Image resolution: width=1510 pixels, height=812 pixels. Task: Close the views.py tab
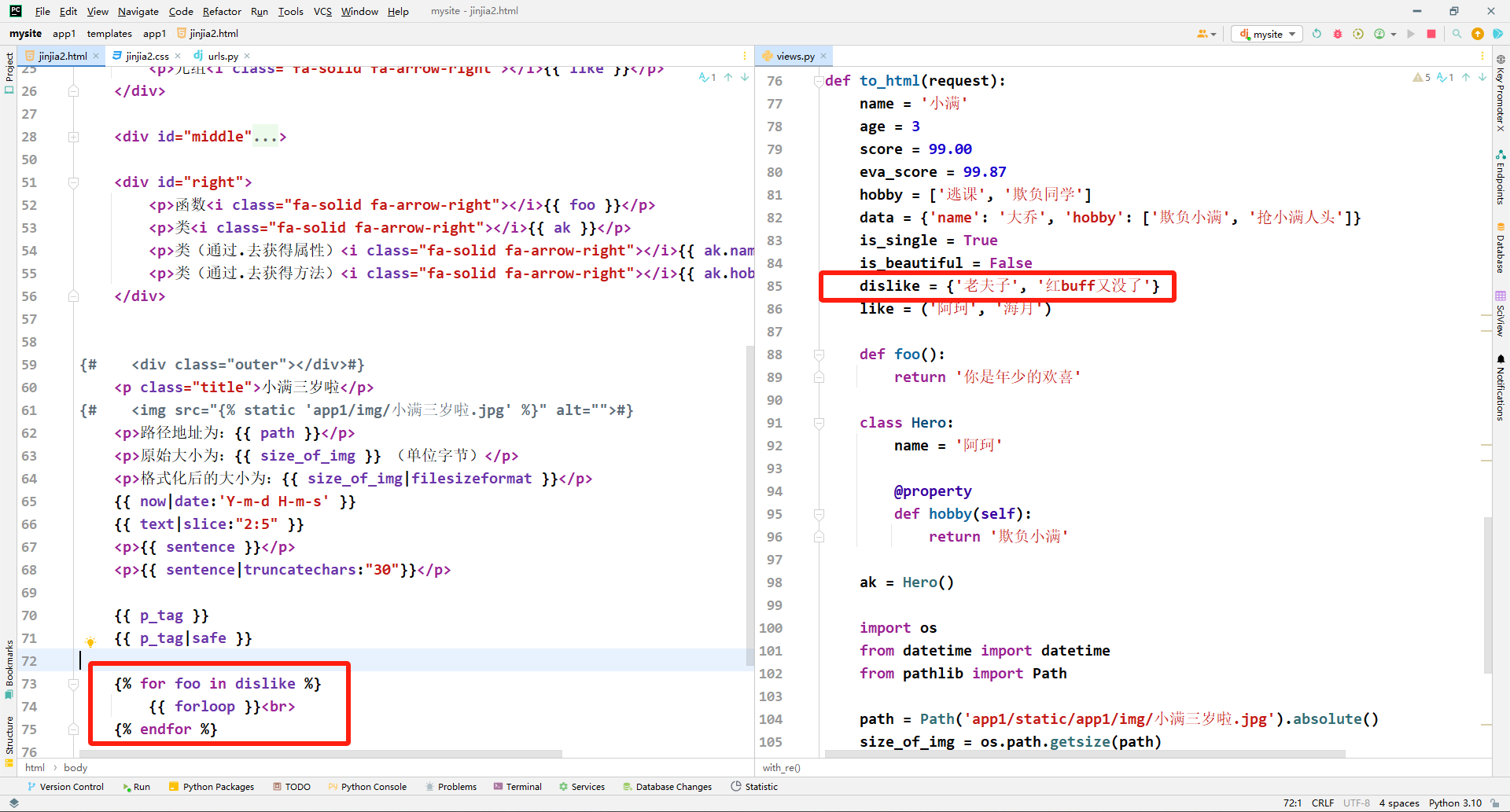click(823, 56)
